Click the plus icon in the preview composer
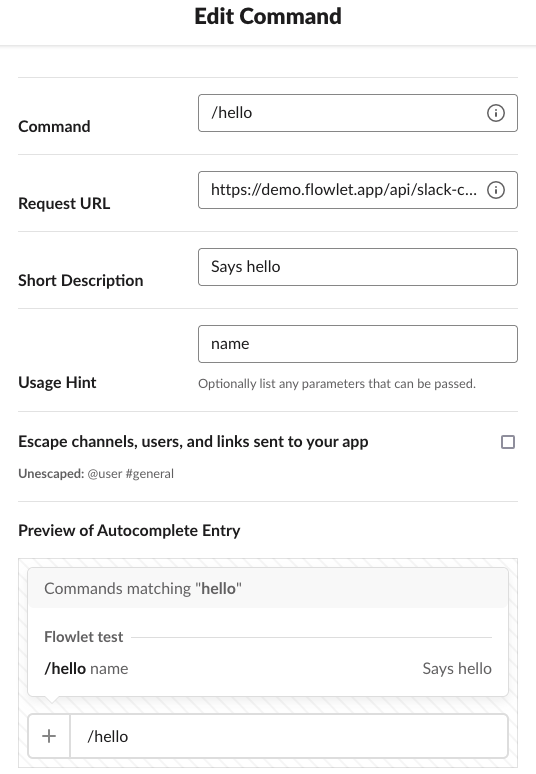536x774 pixels. (x=49, y=736)
